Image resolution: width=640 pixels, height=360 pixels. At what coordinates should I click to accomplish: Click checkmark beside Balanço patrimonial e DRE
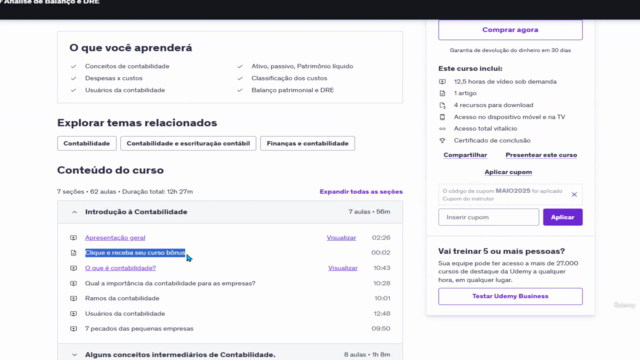(x=240, y=90)
